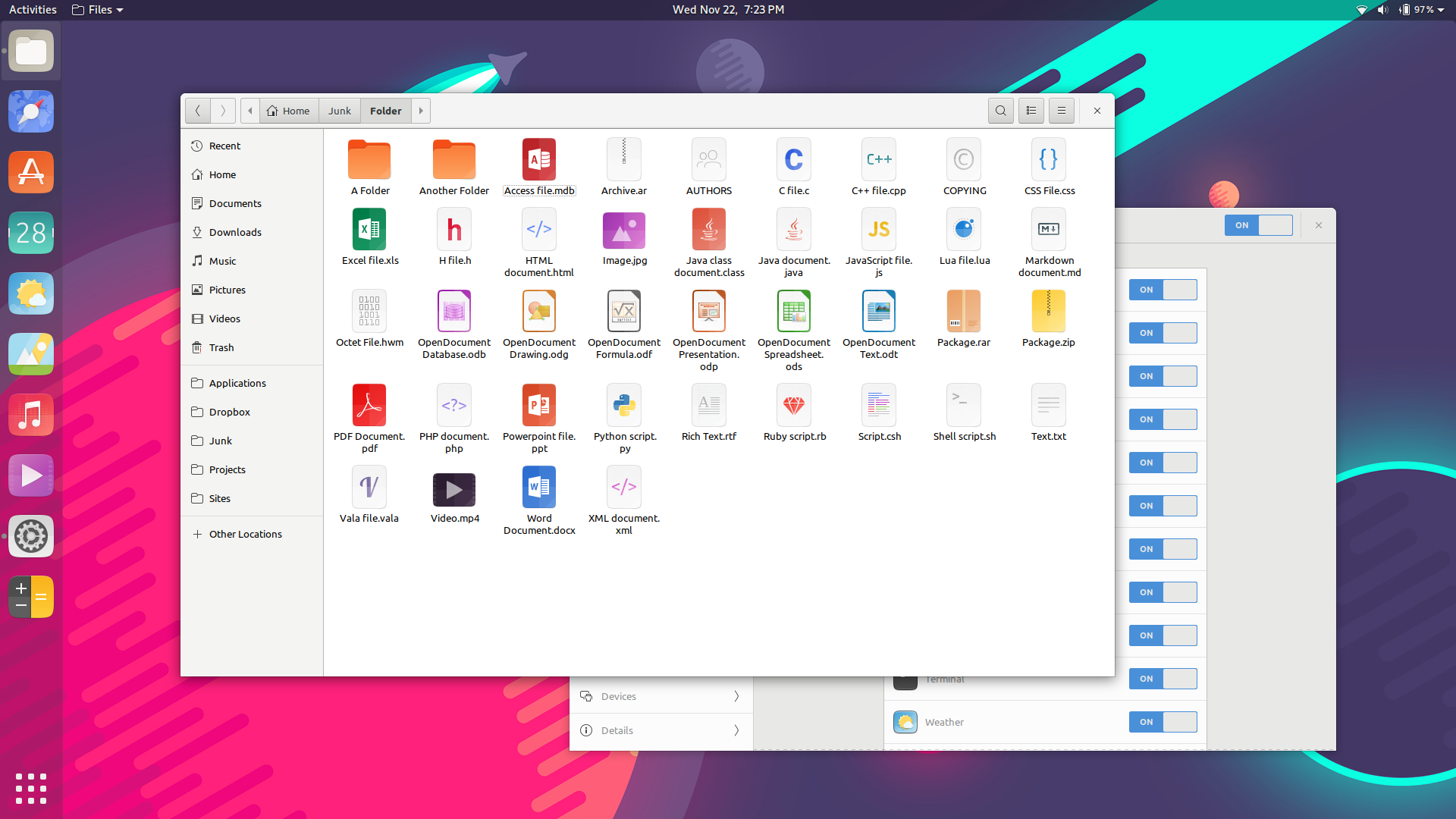Select the Excel file.xls icon
The image size is (1456, 819).
(369, 229)
